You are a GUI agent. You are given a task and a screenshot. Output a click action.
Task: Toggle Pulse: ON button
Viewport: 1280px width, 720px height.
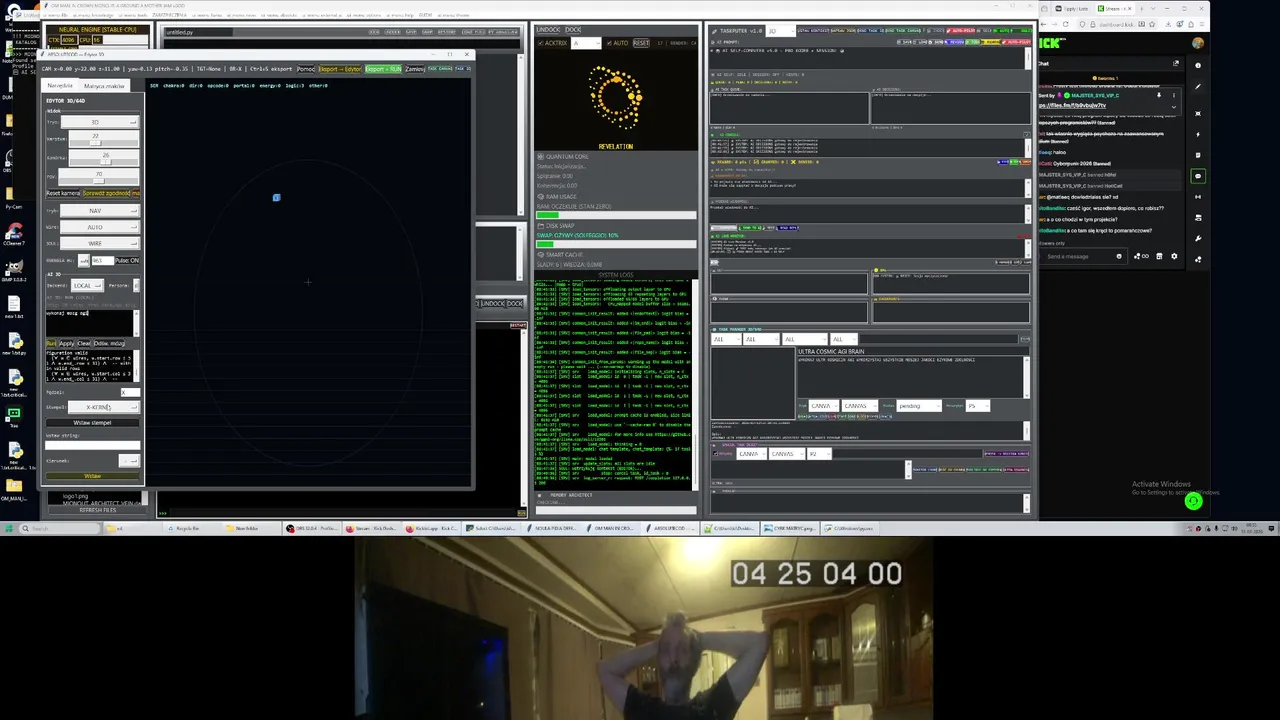(127, 260)
